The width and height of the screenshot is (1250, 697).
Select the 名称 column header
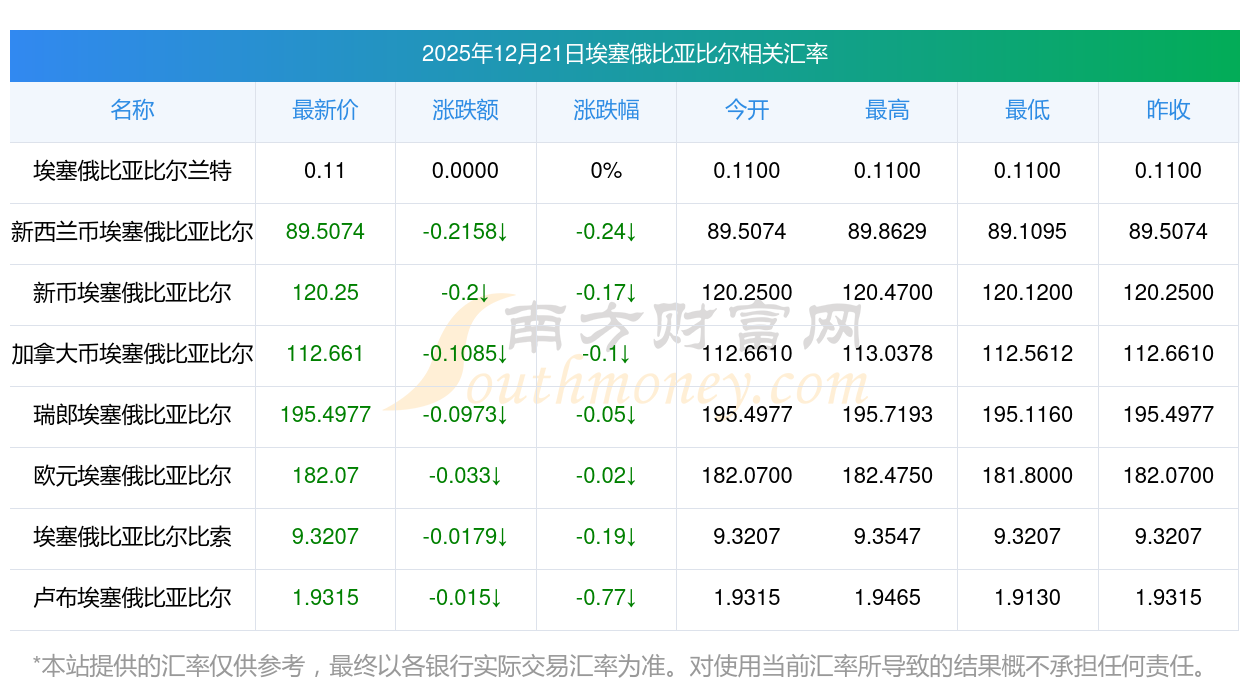132,110
